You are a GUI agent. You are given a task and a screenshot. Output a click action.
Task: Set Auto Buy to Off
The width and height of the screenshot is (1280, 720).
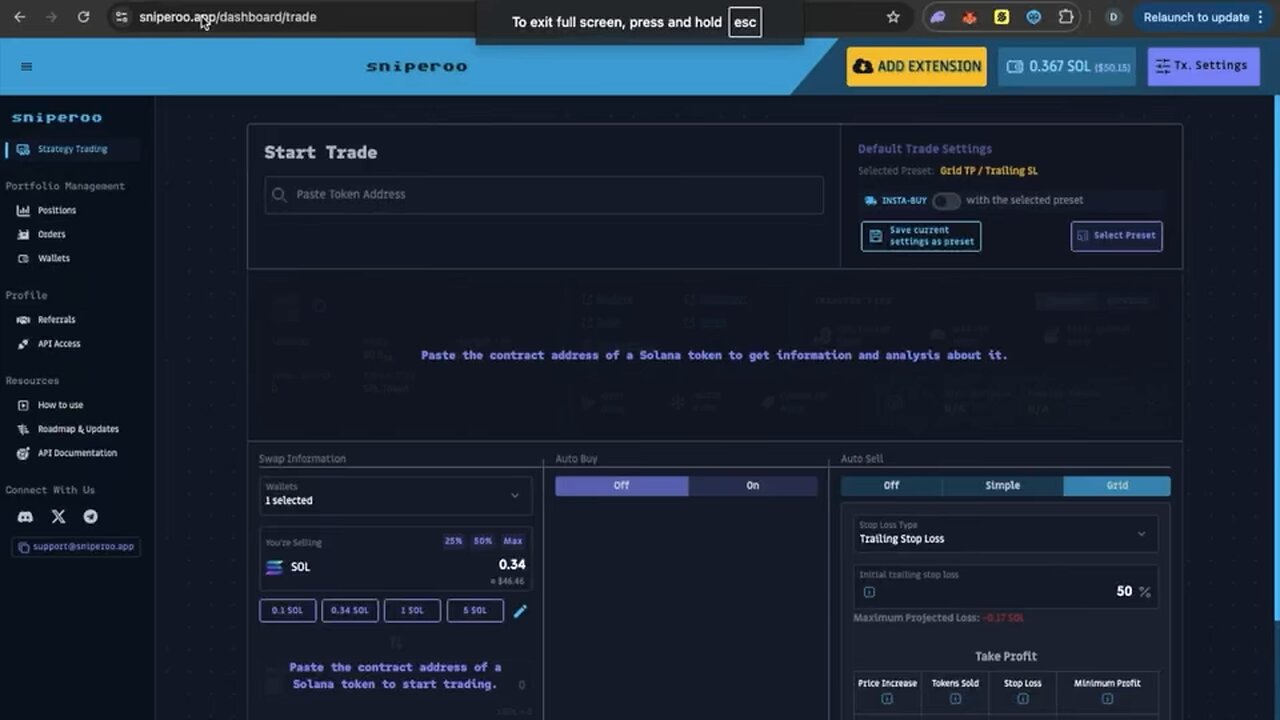coord(621,486)
